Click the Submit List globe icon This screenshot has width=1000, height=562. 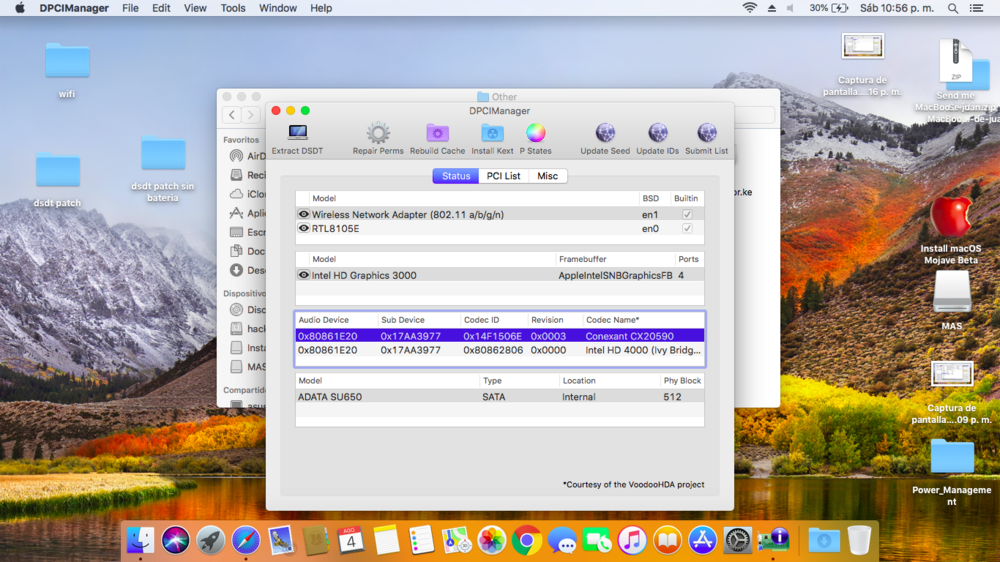(706, 133)
